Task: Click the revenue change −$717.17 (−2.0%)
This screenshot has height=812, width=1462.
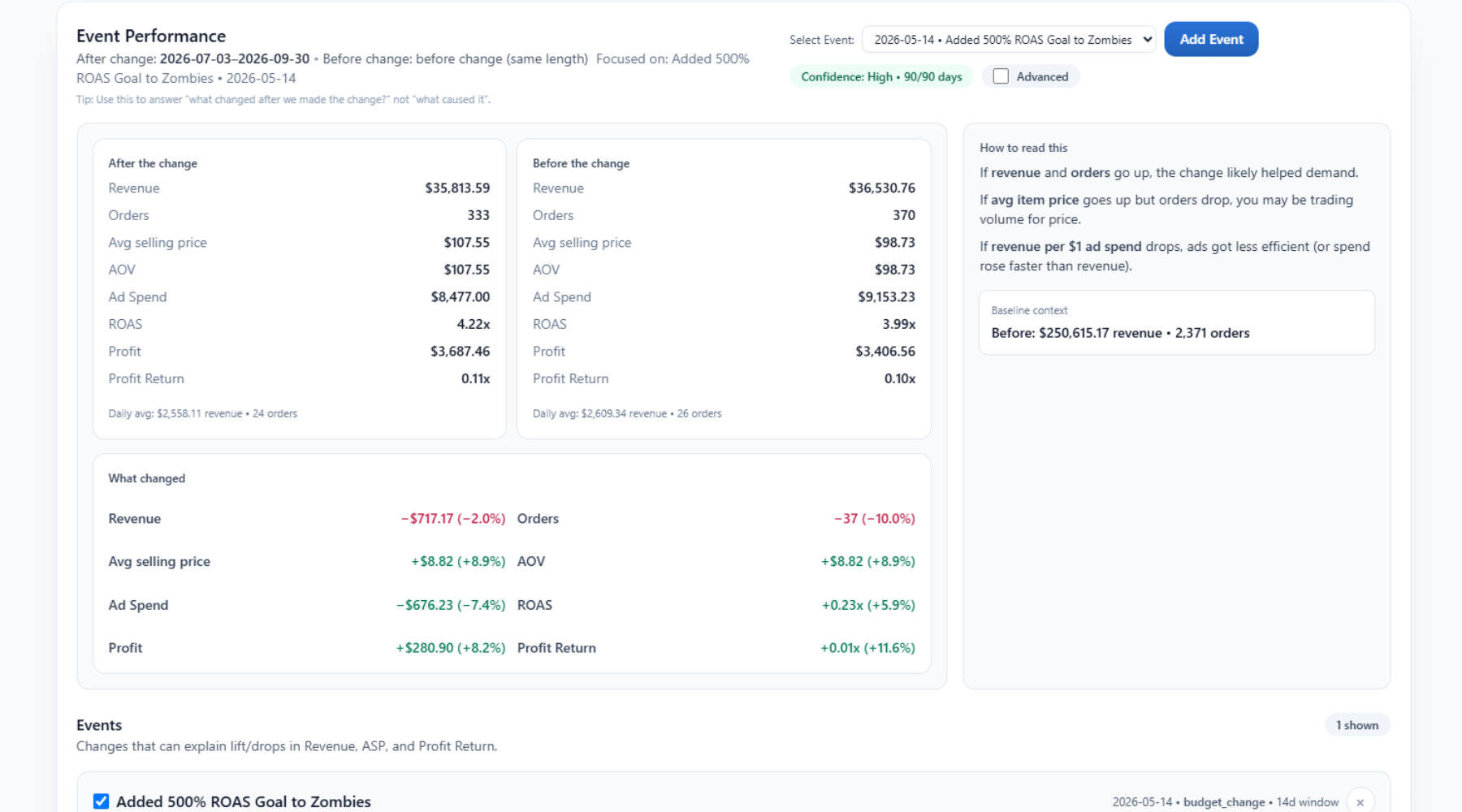Action: [x=453, y=519]
